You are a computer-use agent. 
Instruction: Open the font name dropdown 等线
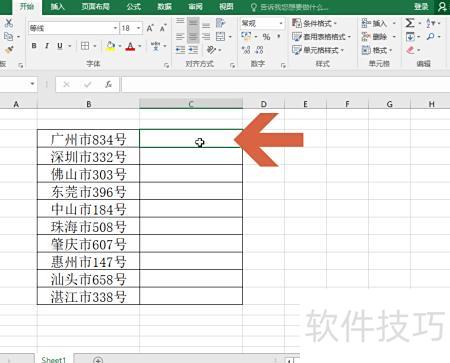pos(115,28)
